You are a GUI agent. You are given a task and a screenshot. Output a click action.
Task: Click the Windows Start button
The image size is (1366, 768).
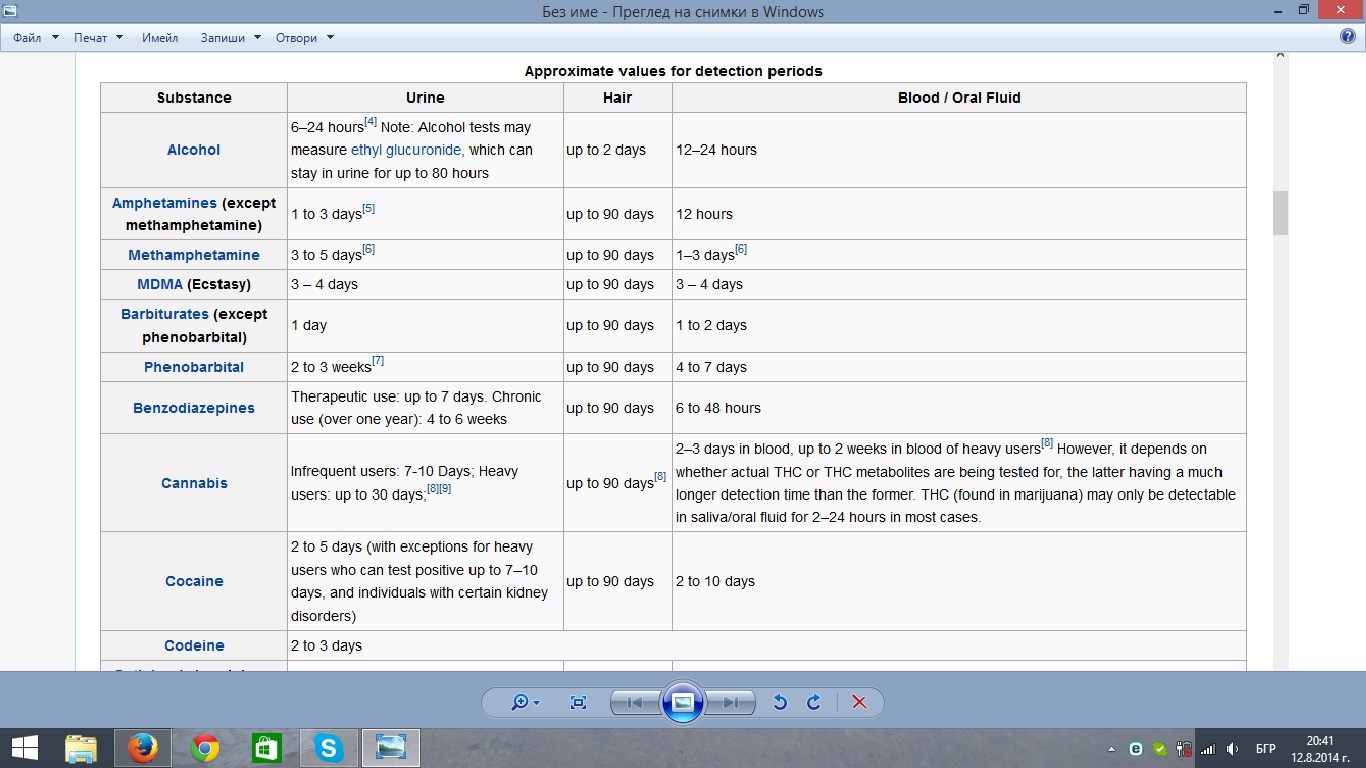tap(24, 748)
